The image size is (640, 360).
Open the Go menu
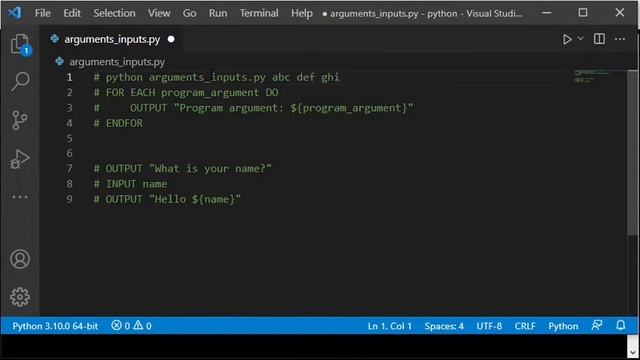tap(189, 13)
